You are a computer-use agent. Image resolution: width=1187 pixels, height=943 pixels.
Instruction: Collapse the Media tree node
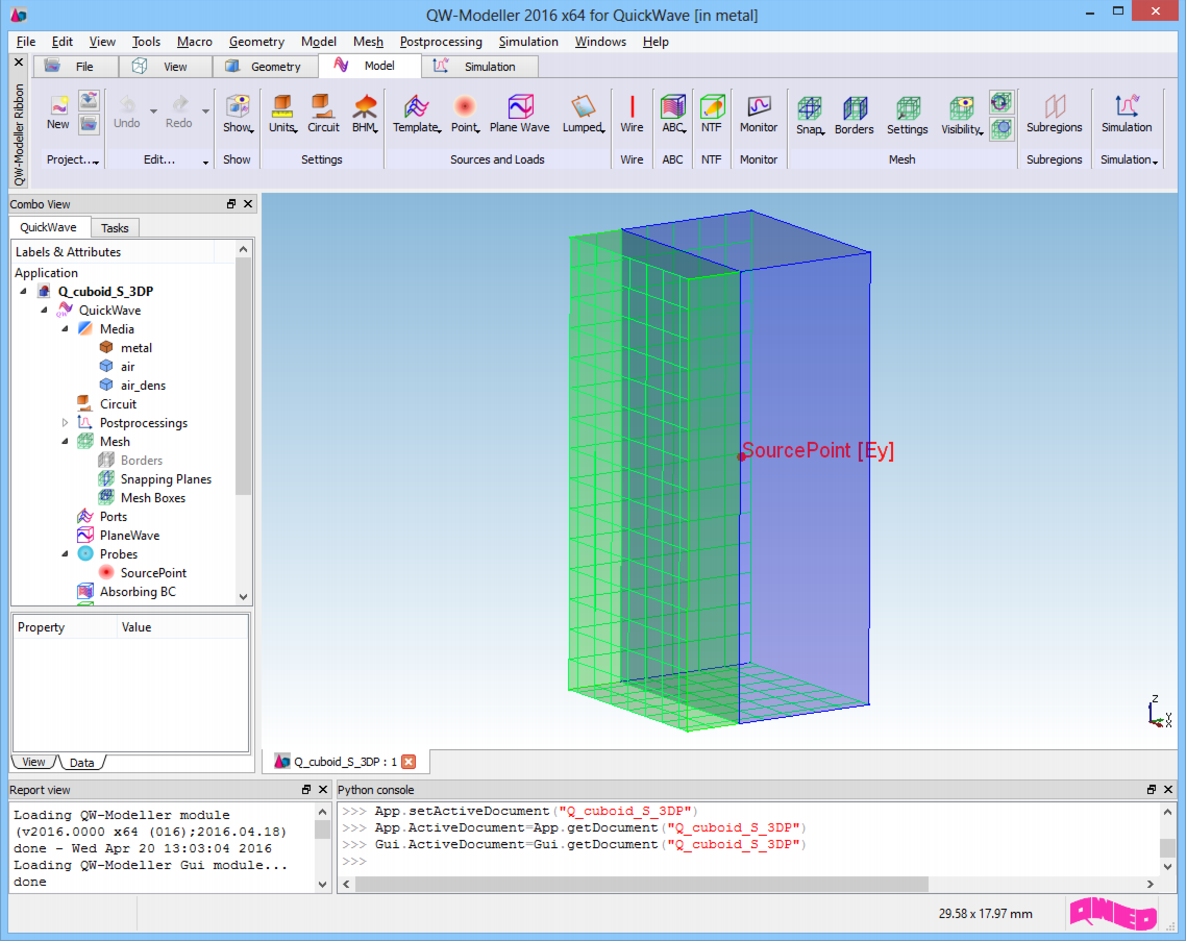[x=65, y=329]
